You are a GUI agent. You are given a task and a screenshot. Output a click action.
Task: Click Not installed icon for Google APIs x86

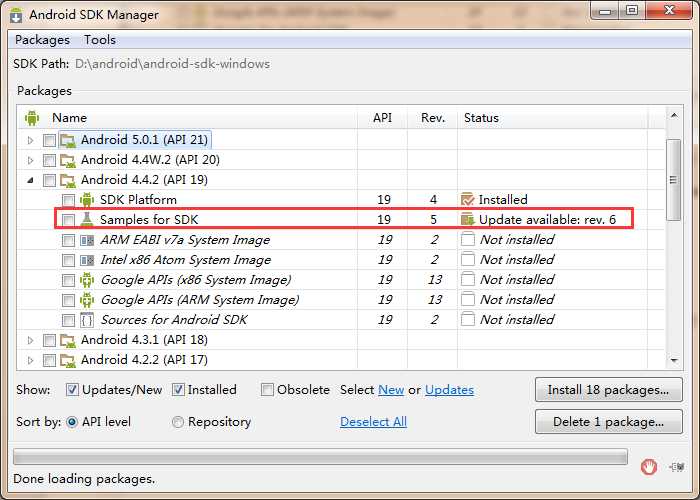click(467, 279)
